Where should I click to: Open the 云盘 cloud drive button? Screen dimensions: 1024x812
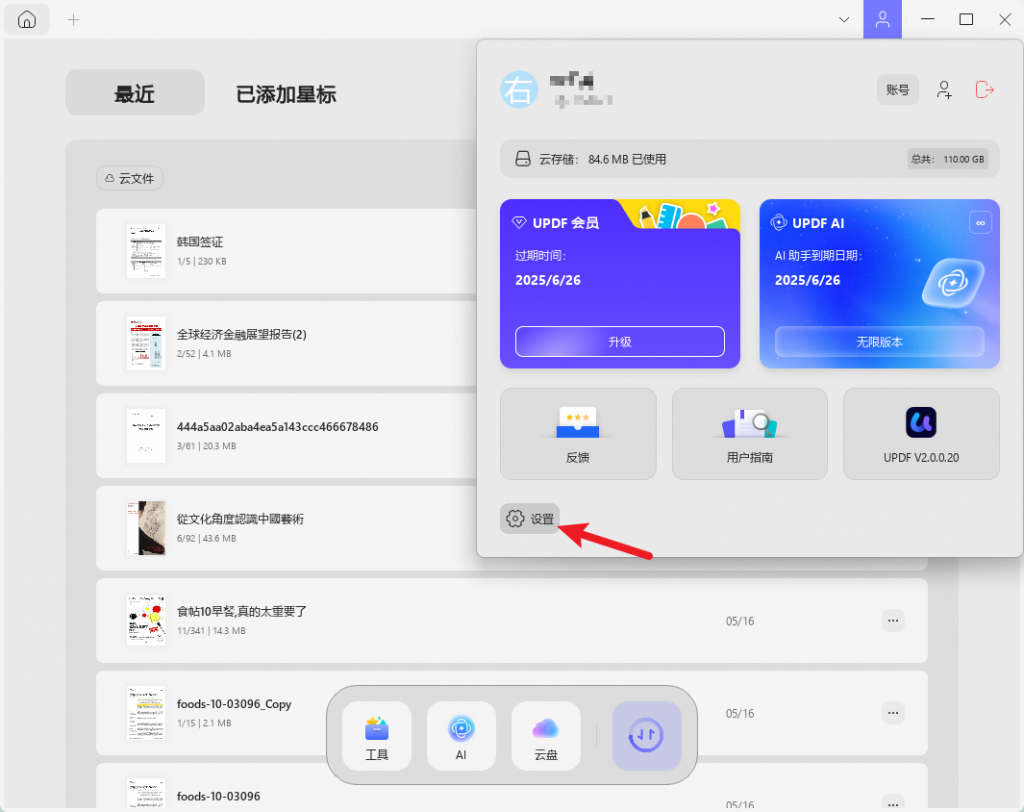tap(545, 735)
